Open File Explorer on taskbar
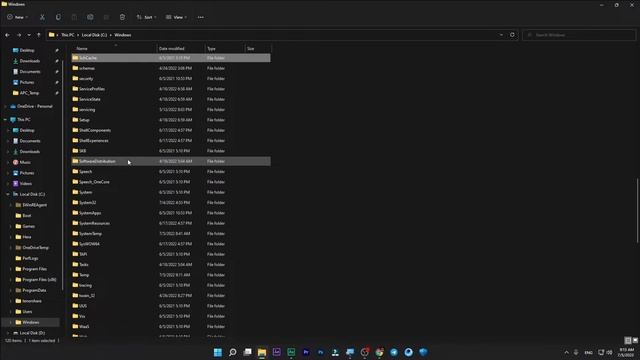640x360 pixels. (262, 352)
